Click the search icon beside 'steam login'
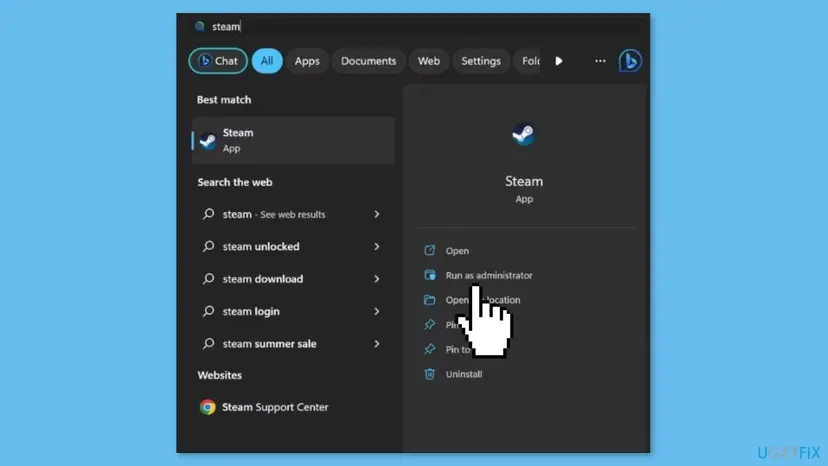The height and width of the screenshot is (466, 828). tap(209, 311)
